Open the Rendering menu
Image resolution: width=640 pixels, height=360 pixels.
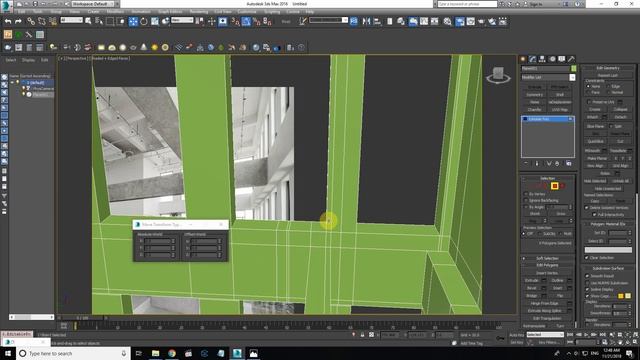[x=199, y=12]
